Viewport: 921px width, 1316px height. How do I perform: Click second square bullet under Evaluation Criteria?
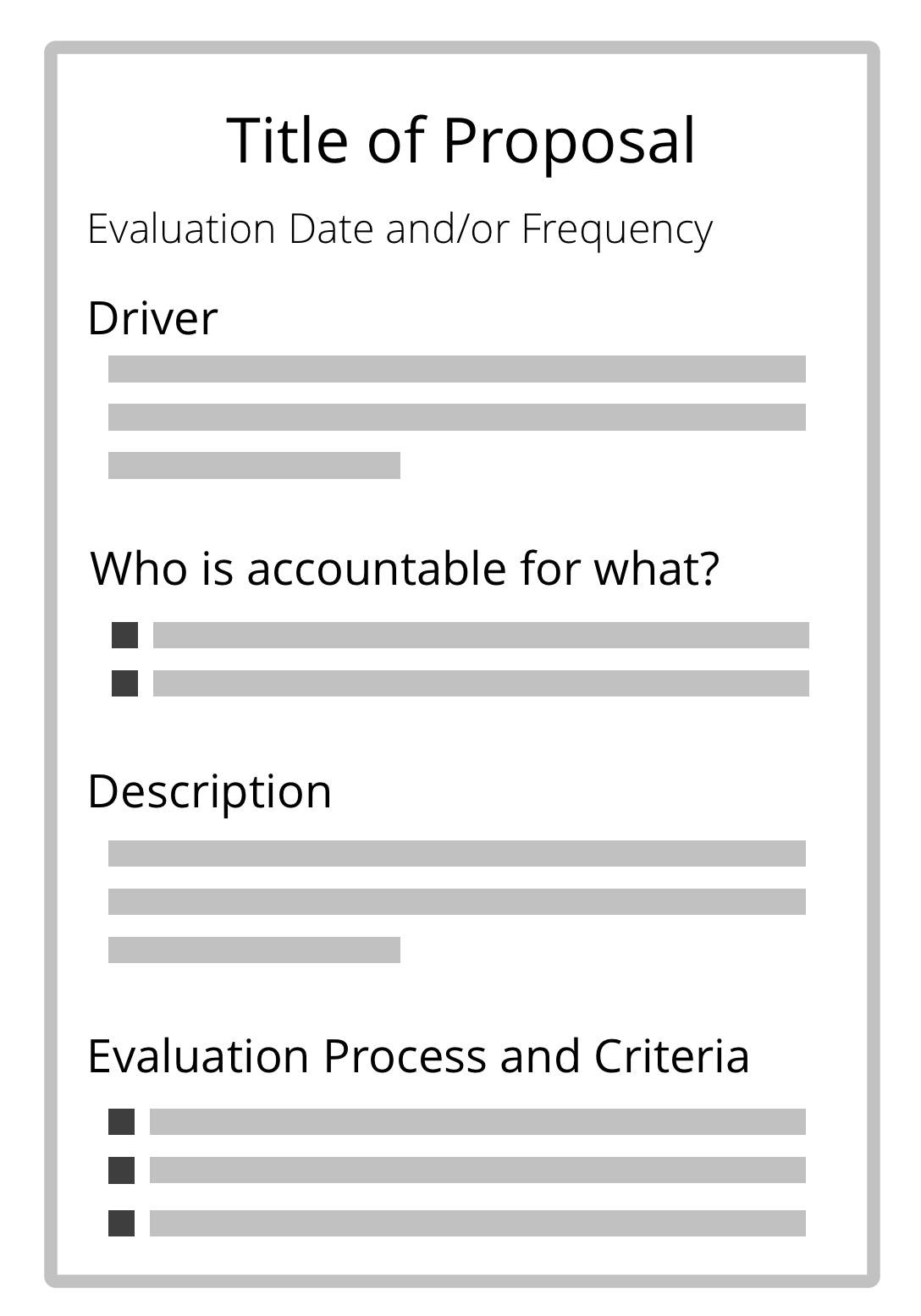pos(121,1170)
